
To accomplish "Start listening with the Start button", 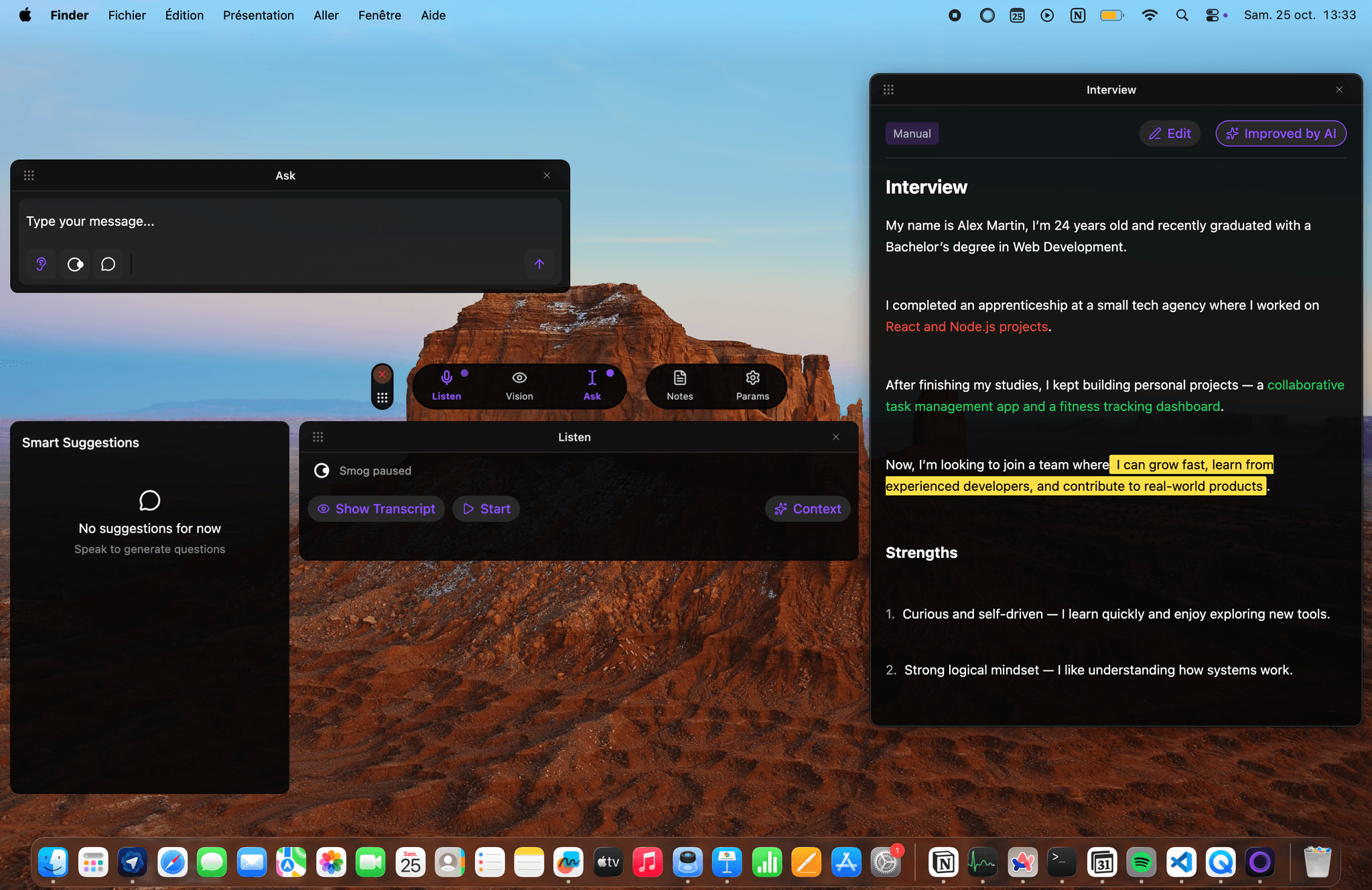I will point(486,509).
